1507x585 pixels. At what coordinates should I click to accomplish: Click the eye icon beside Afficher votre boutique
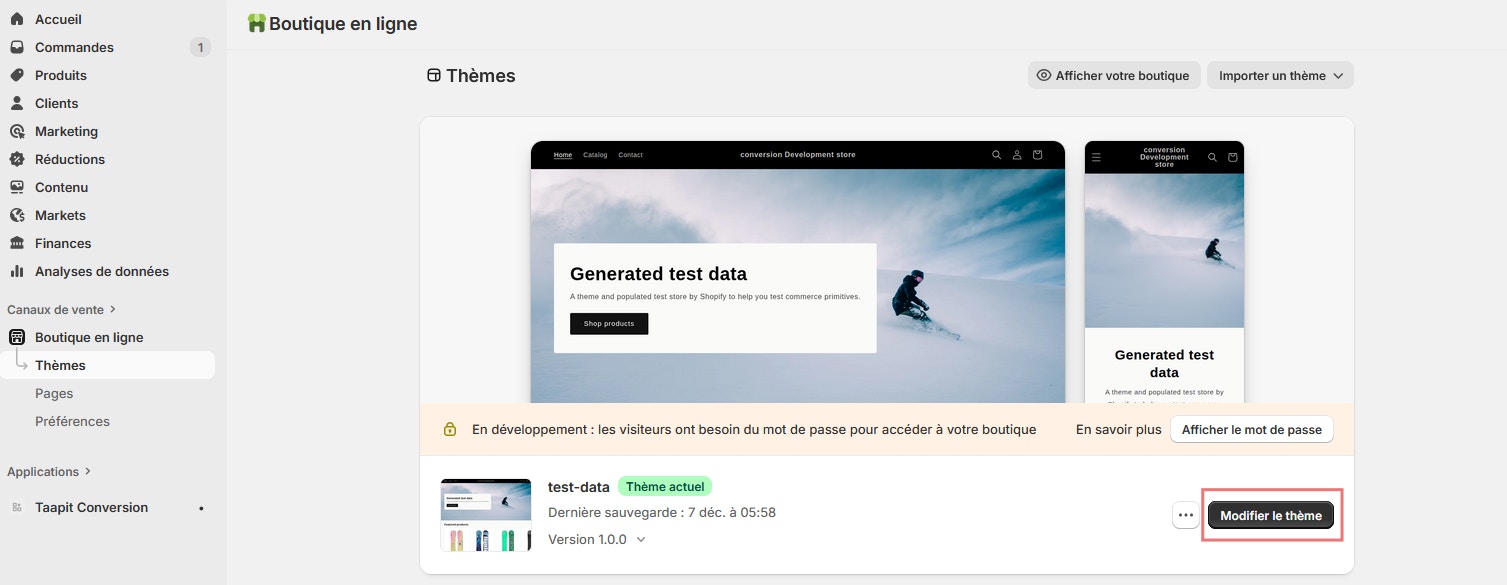(1043, 75)
